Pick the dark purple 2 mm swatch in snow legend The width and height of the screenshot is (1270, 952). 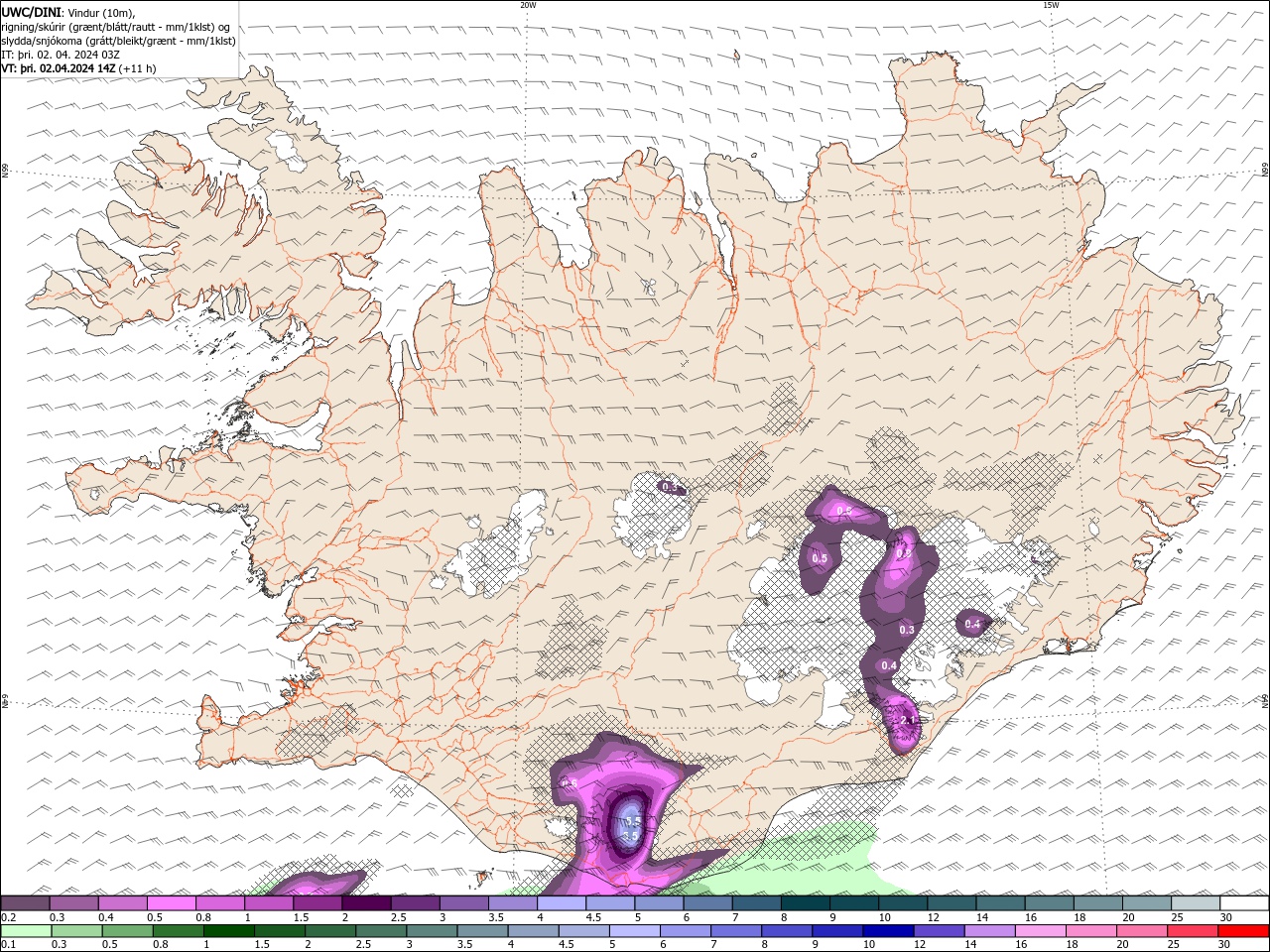(366, 902)
